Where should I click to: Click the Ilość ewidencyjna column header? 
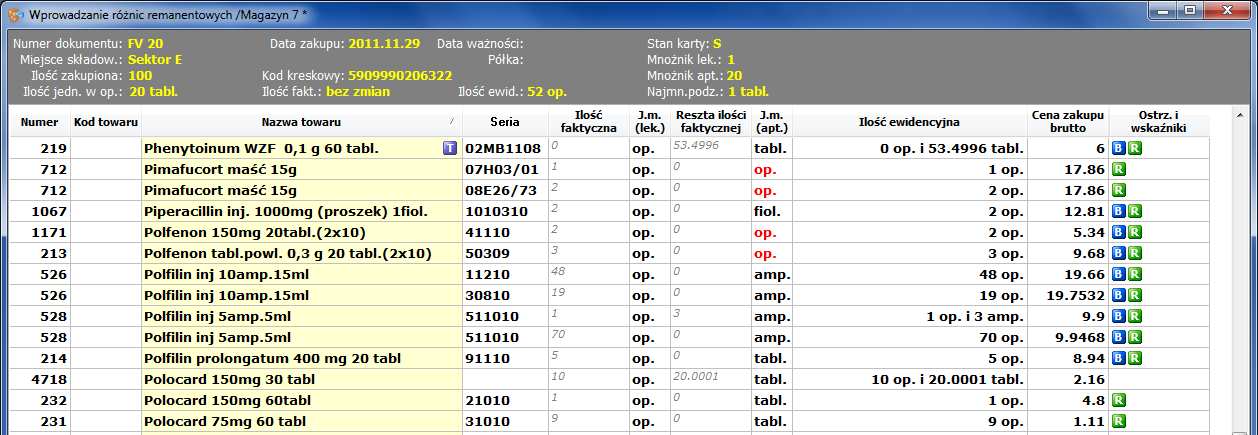[x=909, y=122]
